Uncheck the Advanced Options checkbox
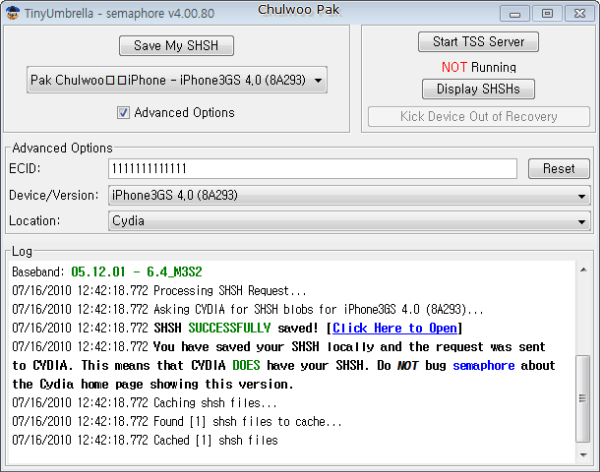The image size is (600, 472). click(x=123, y=113)
